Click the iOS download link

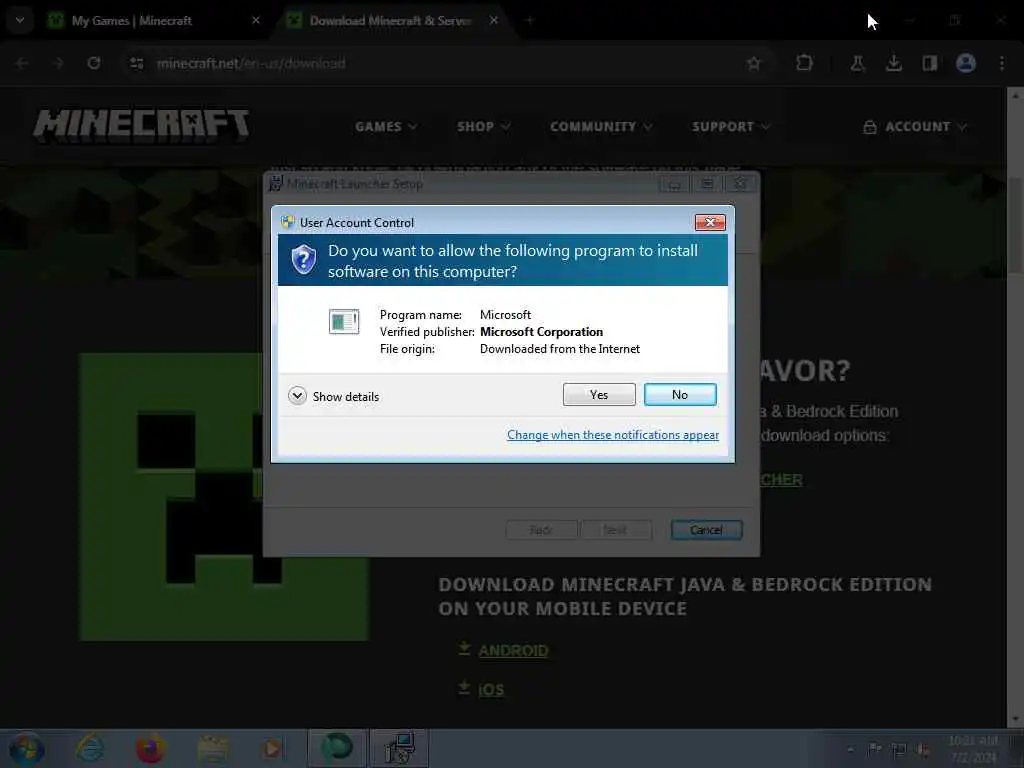pos(491,690)
